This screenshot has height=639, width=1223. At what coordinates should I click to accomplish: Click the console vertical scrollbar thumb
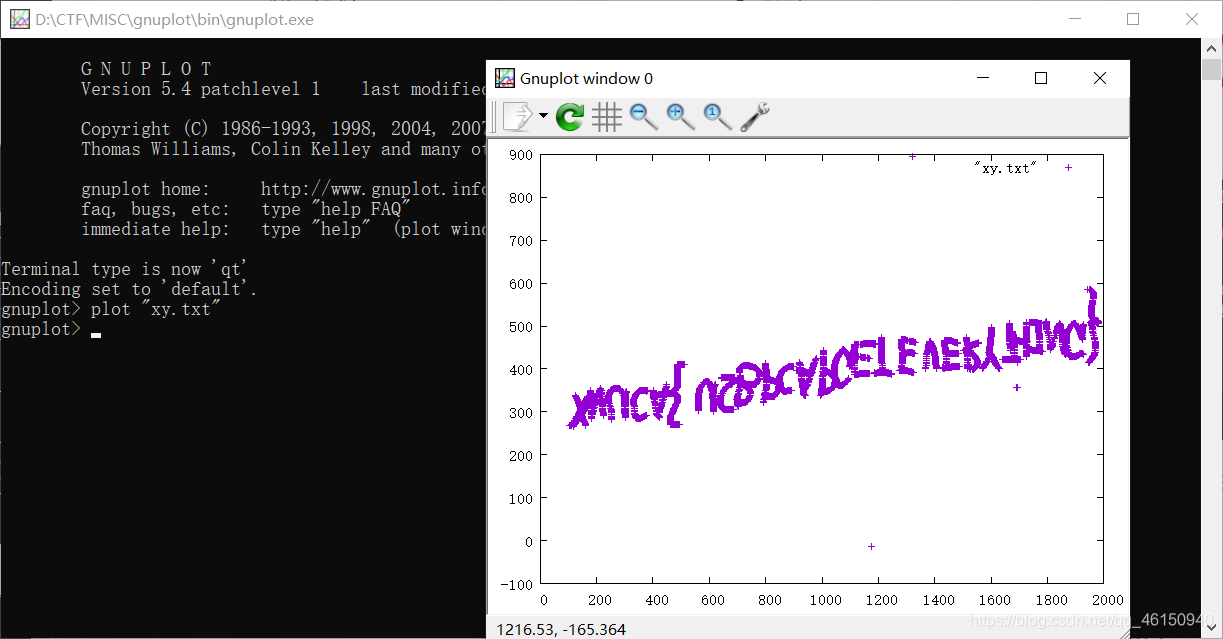coord(1212,70)
